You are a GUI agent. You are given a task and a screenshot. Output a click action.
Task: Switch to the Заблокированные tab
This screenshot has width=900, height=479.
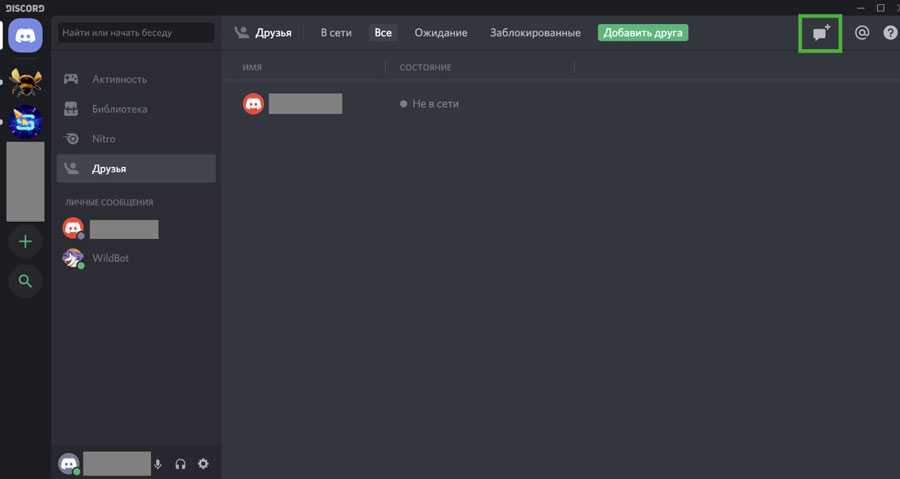(535, 33)
